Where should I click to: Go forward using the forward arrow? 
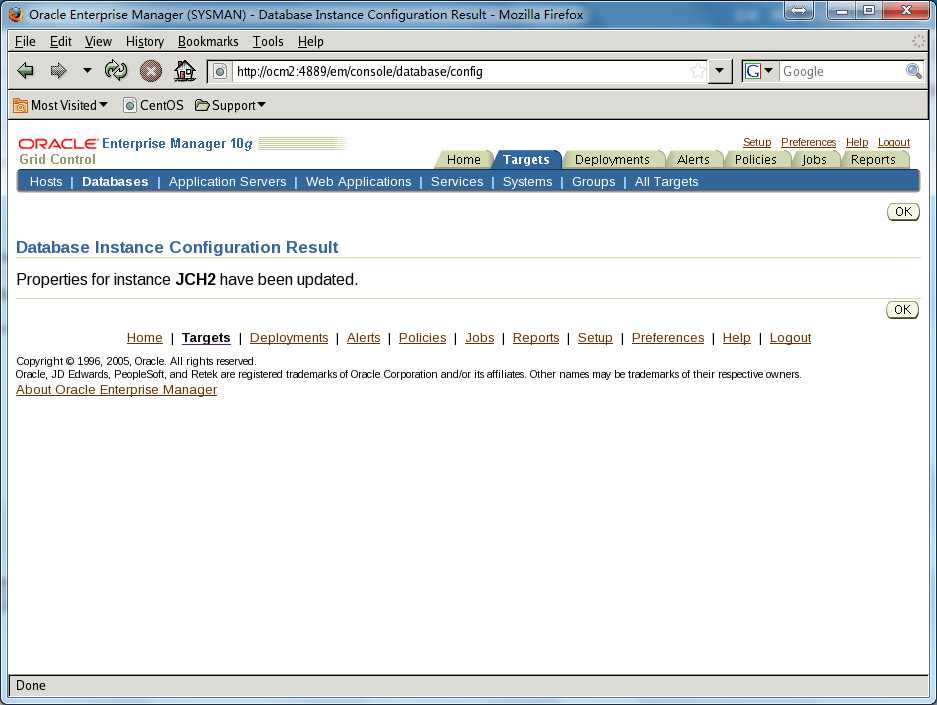click(58, 71)
